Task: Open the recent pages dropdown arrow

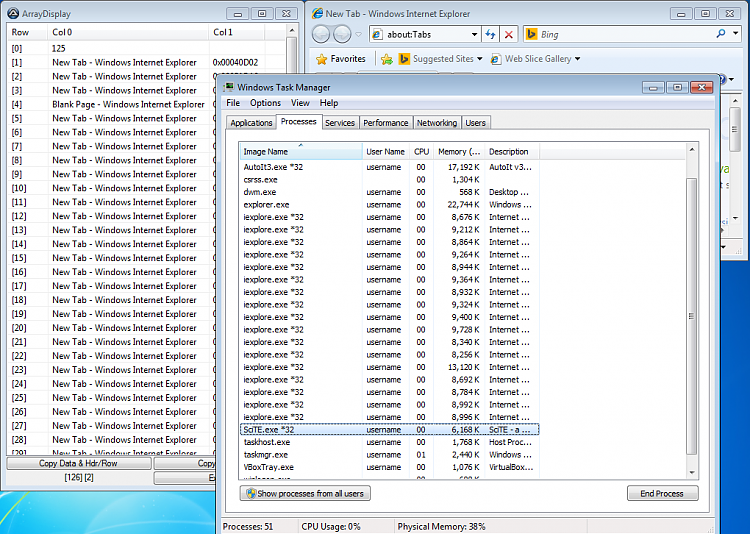Action: coord(358,34)
